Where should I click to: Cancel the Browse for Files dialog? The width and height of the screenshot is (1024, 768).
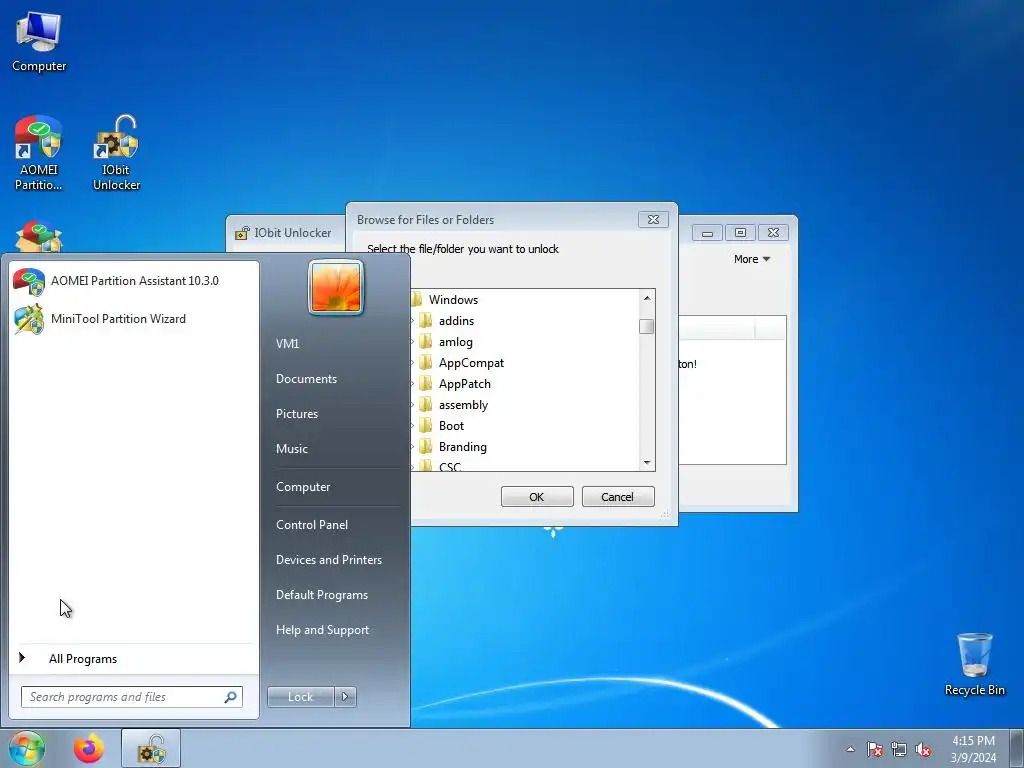pyautogui.click(x=618, y=496)
